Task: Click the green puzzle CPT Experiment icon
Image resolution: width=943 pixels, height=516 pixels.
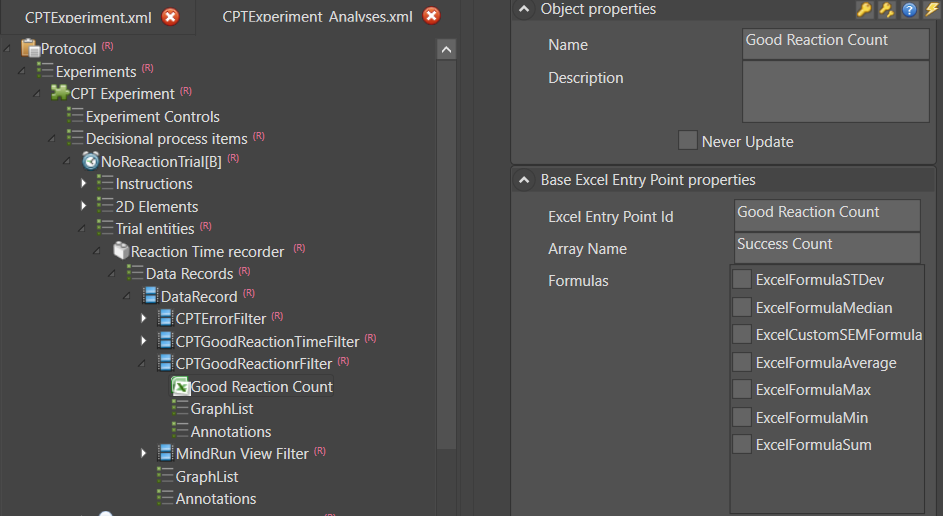Action: click(60, 93)
